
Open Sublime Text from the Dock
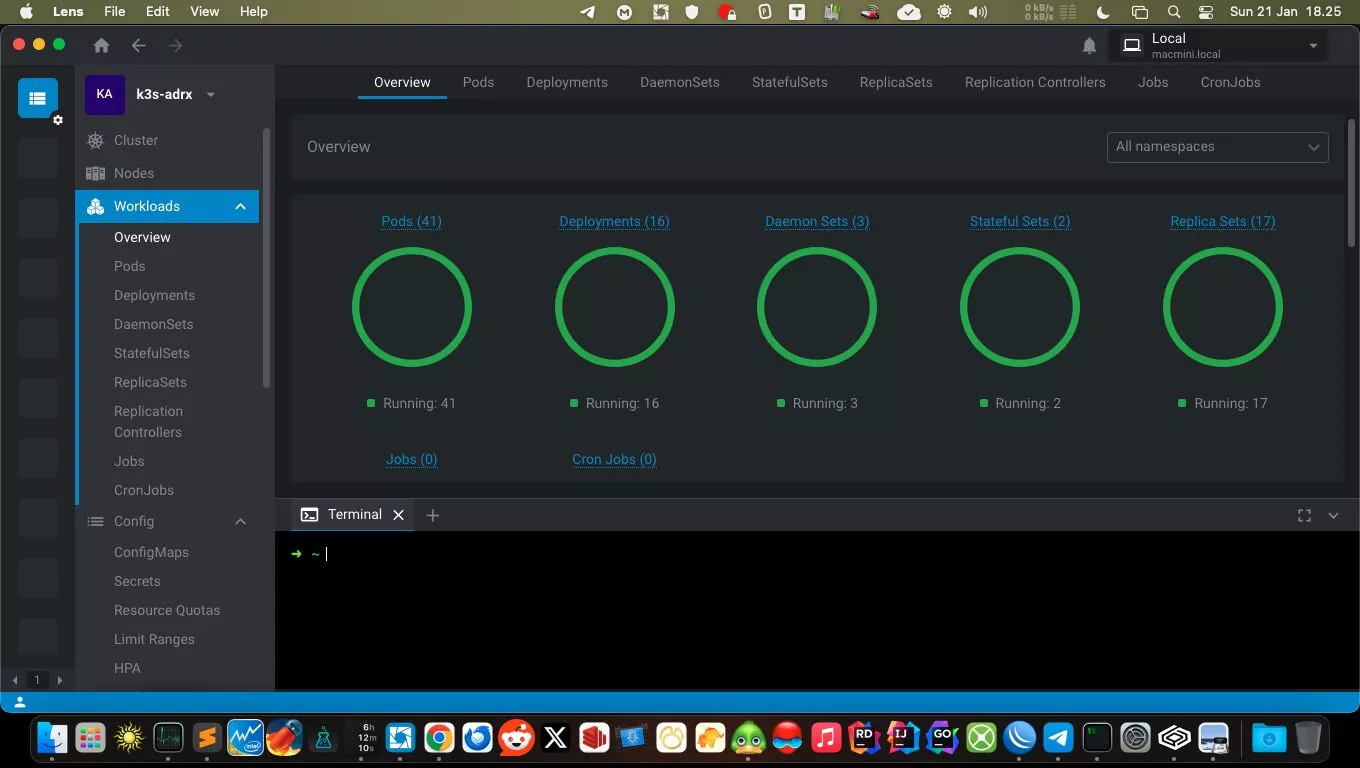[207, 738]
